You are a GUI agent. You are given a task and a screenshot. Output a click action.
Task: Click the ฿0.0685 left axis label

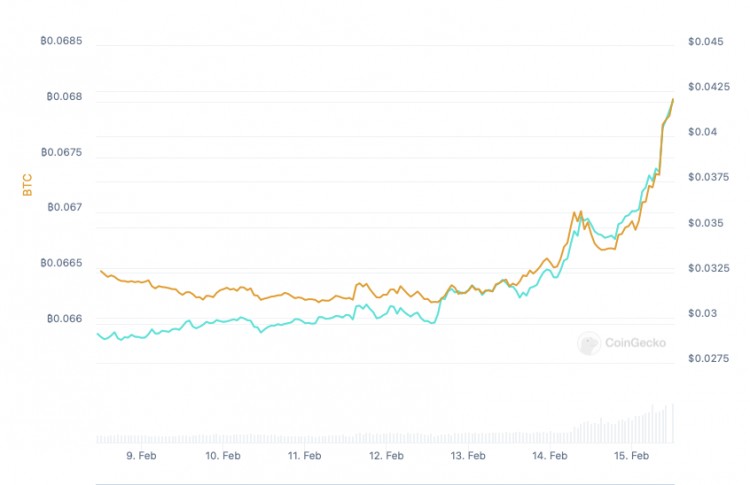(x=62, y=42)
